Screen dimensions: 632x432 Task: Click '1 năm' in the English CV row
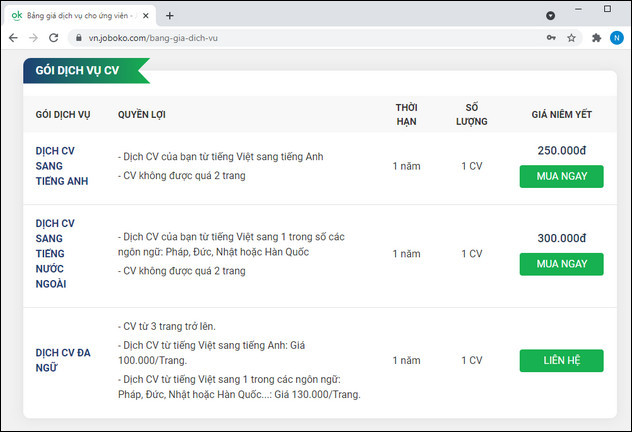click(x=406, y=166)
